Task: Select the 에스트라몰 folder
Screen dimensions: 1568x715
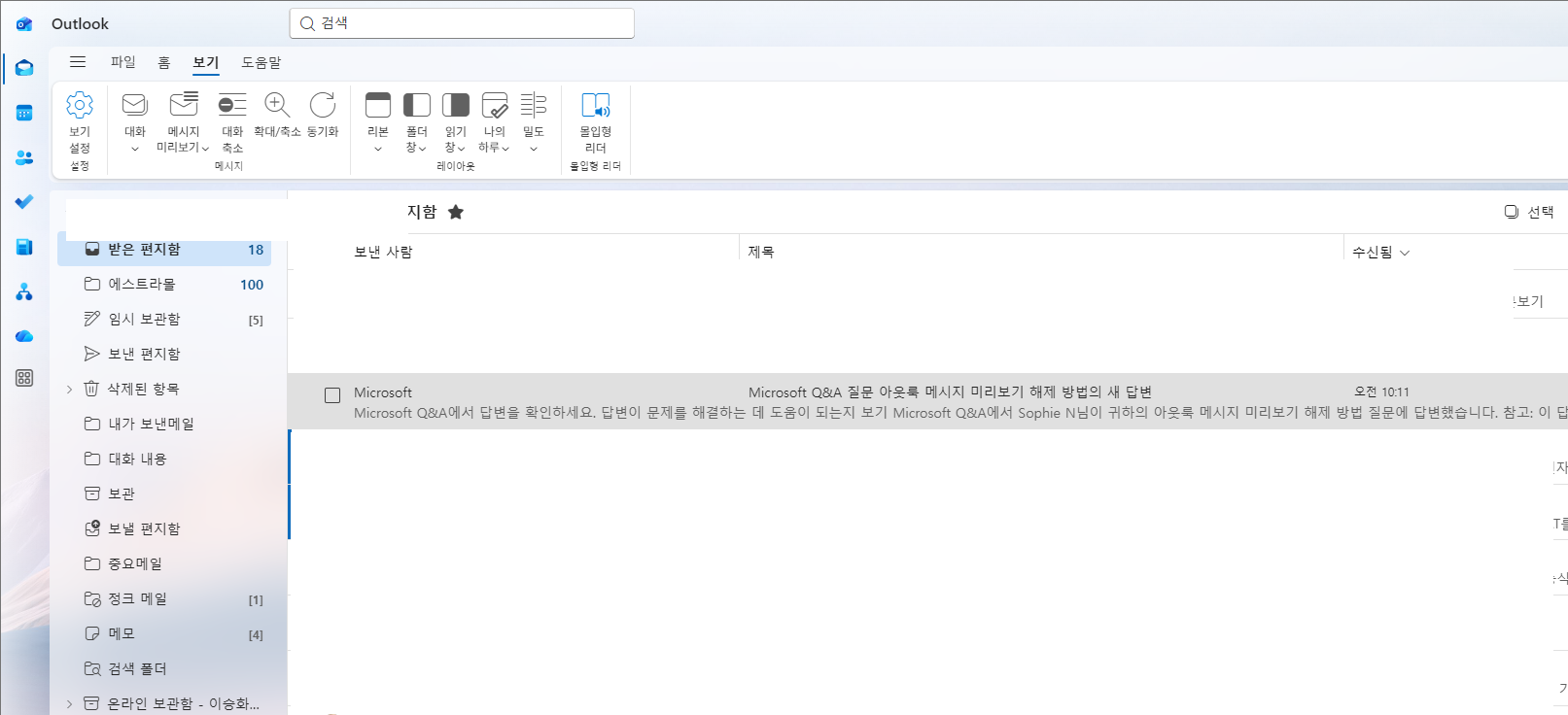Action: 164,285
